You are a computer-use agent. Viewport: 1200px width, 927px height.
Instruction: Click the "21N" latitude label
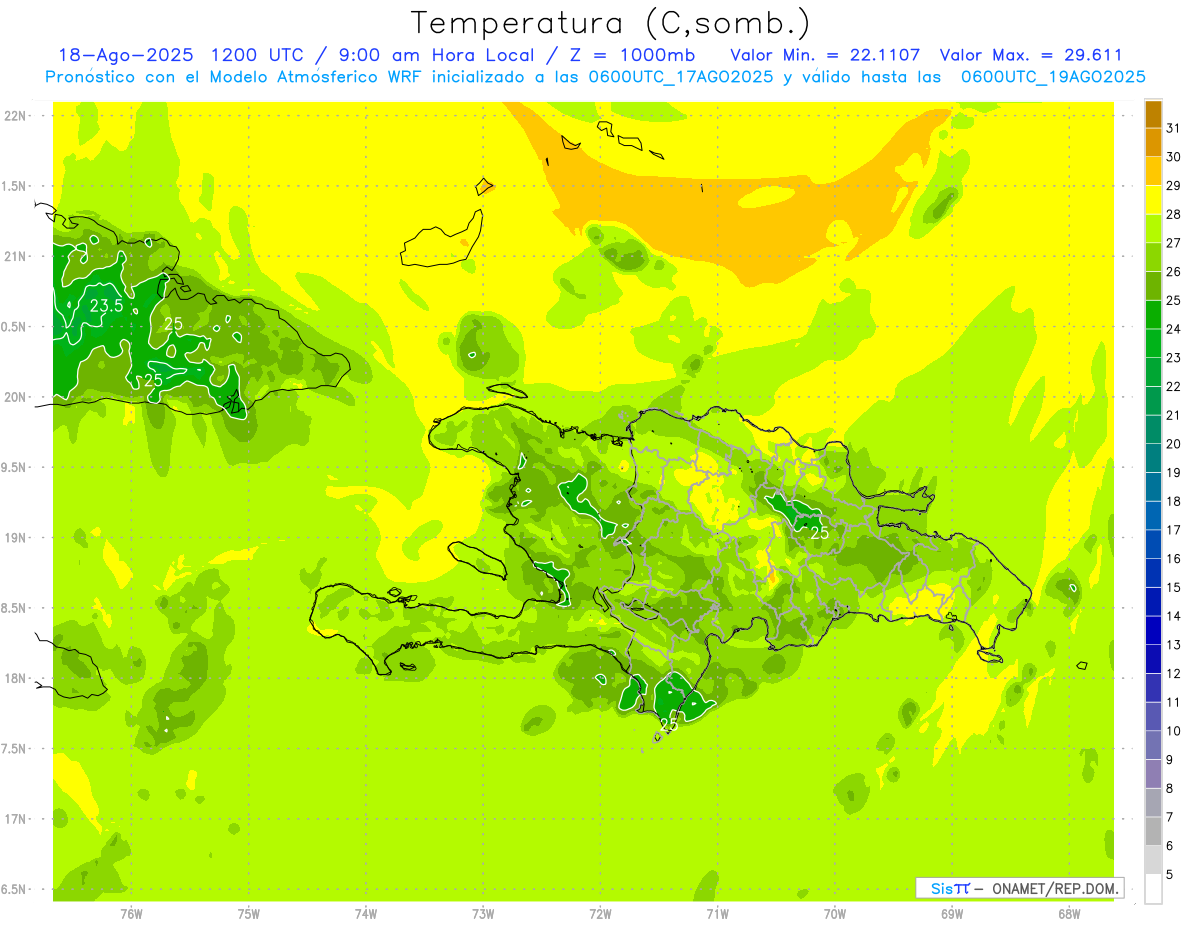15,257
